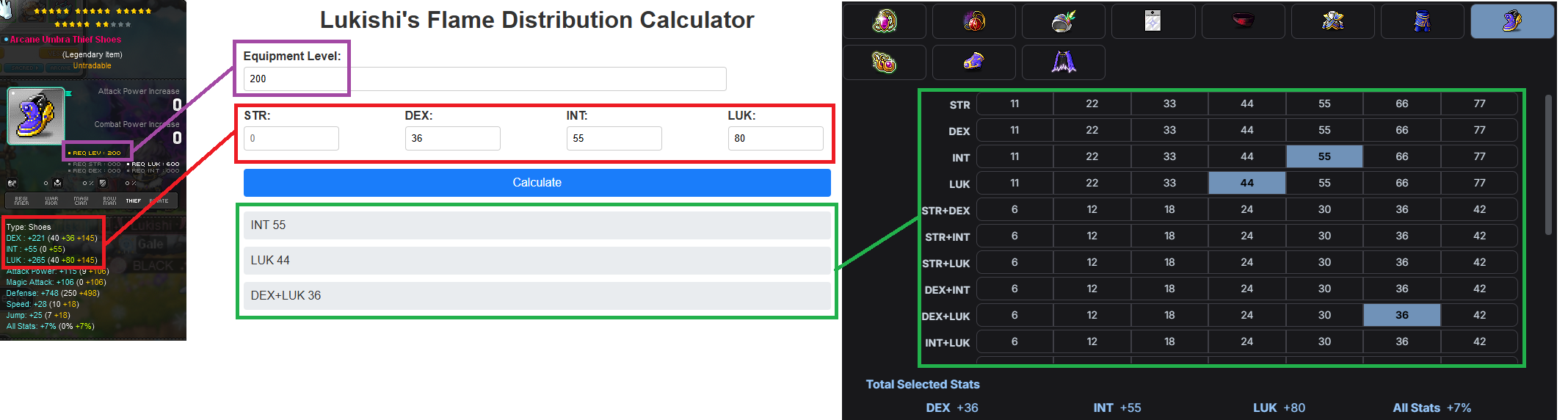Viewport: 1568px width, 420px height.
Task: Select the purple cape equipment icon
Action: [1063, 62]
